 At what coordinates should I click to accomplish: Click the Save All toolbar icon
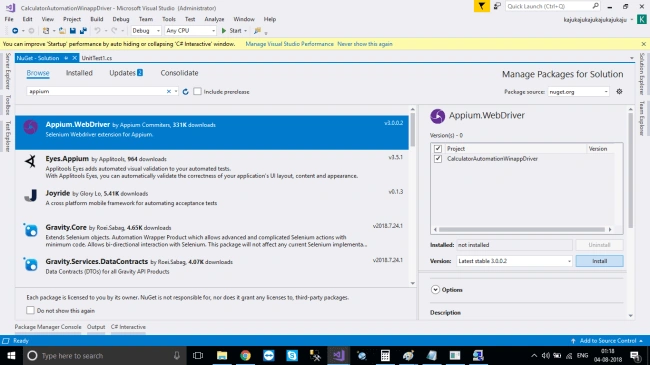(x=83, y=31)
